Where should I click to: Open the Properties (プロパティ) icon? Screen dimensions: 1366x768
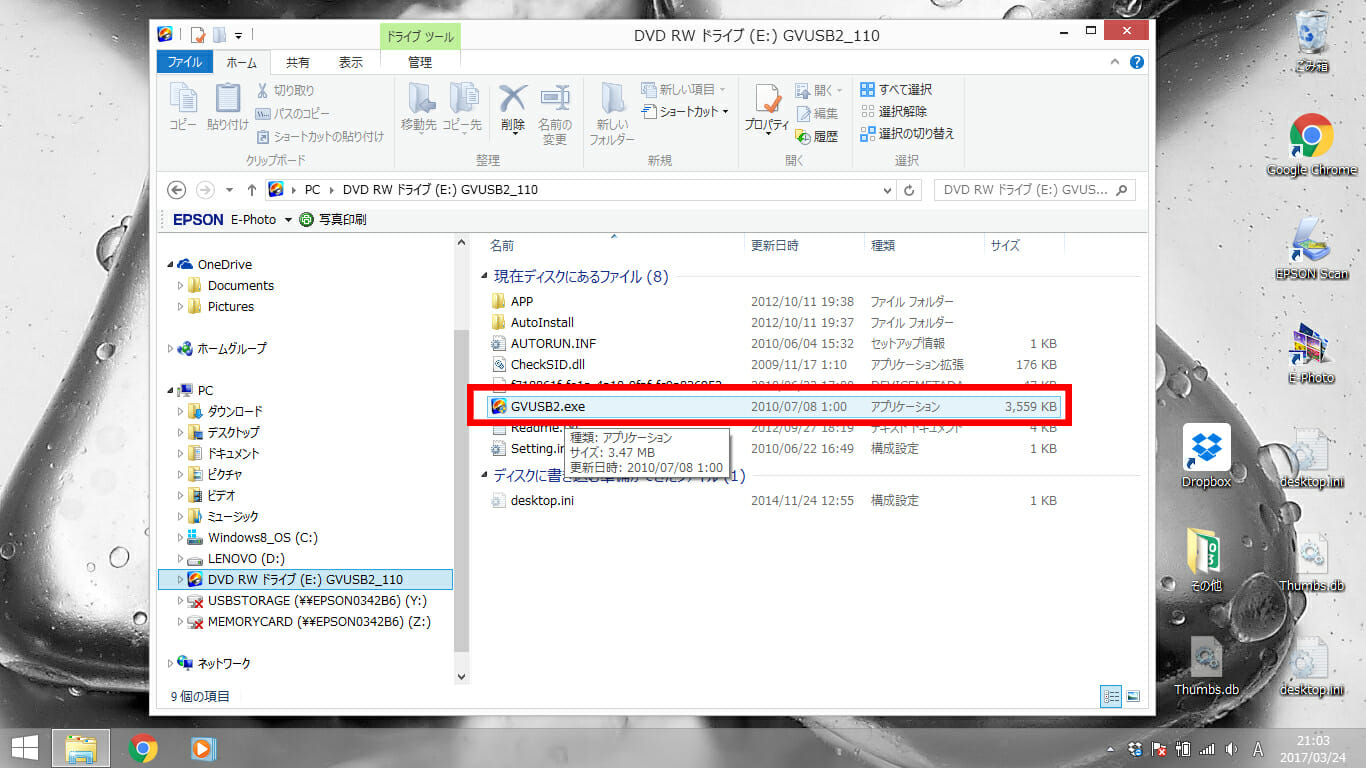pyautogui.click(x=767, y=108)
